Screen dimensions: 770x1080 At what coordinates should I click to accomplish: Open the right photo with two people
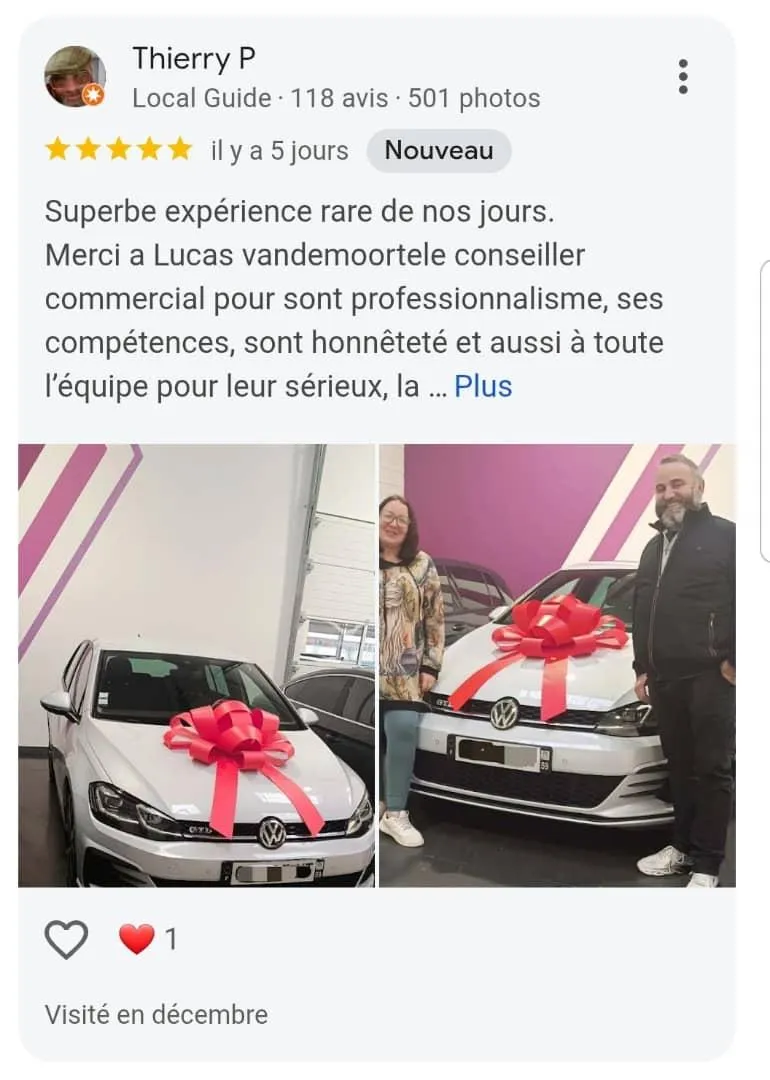[x=557, y=665]
